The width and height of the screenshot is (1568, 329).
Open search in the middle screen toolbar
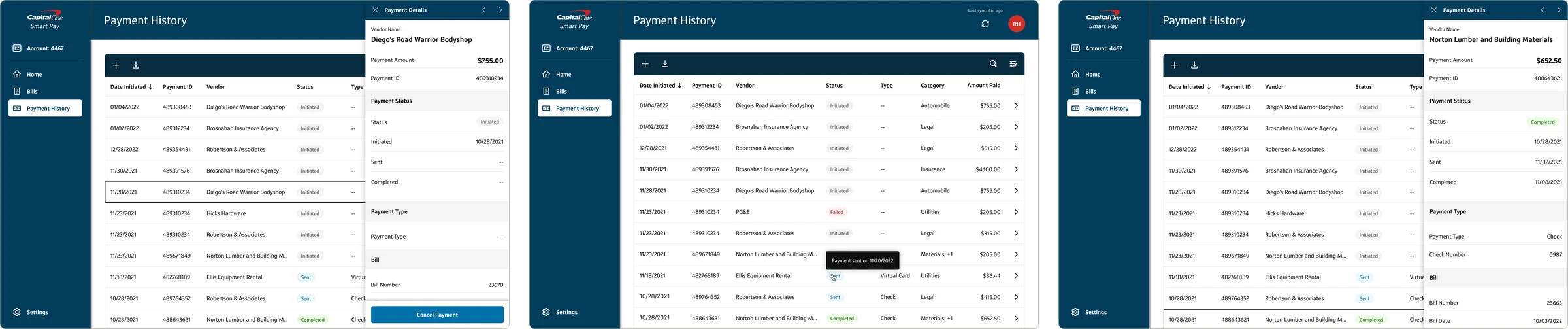pyautogui.click(x=993, y=64)
